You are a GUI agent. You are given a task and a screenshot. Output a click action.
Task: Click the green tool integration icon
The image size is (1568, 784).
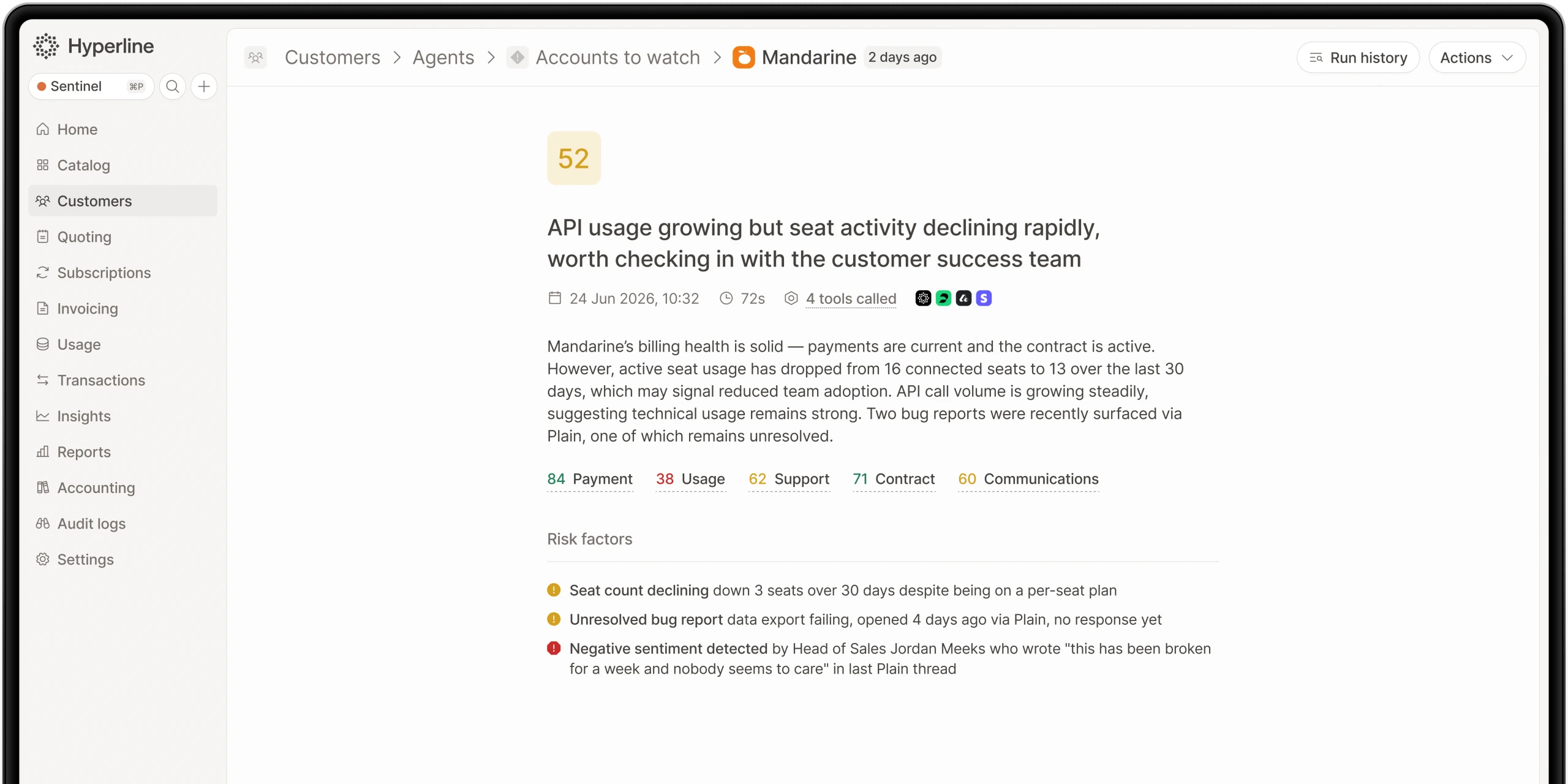943,298
